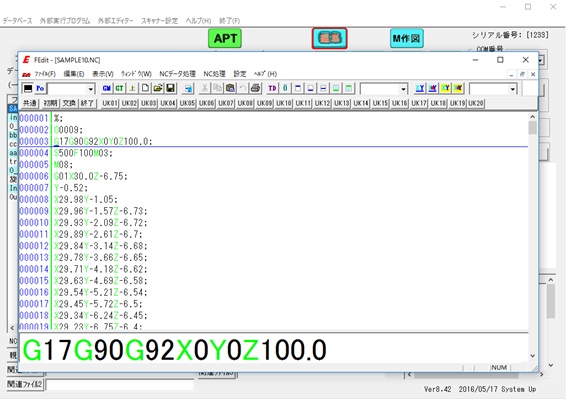The height and width of the screenshot is (399, 567).
Task: Print with the printer icon
Action: tap(255, 88)
